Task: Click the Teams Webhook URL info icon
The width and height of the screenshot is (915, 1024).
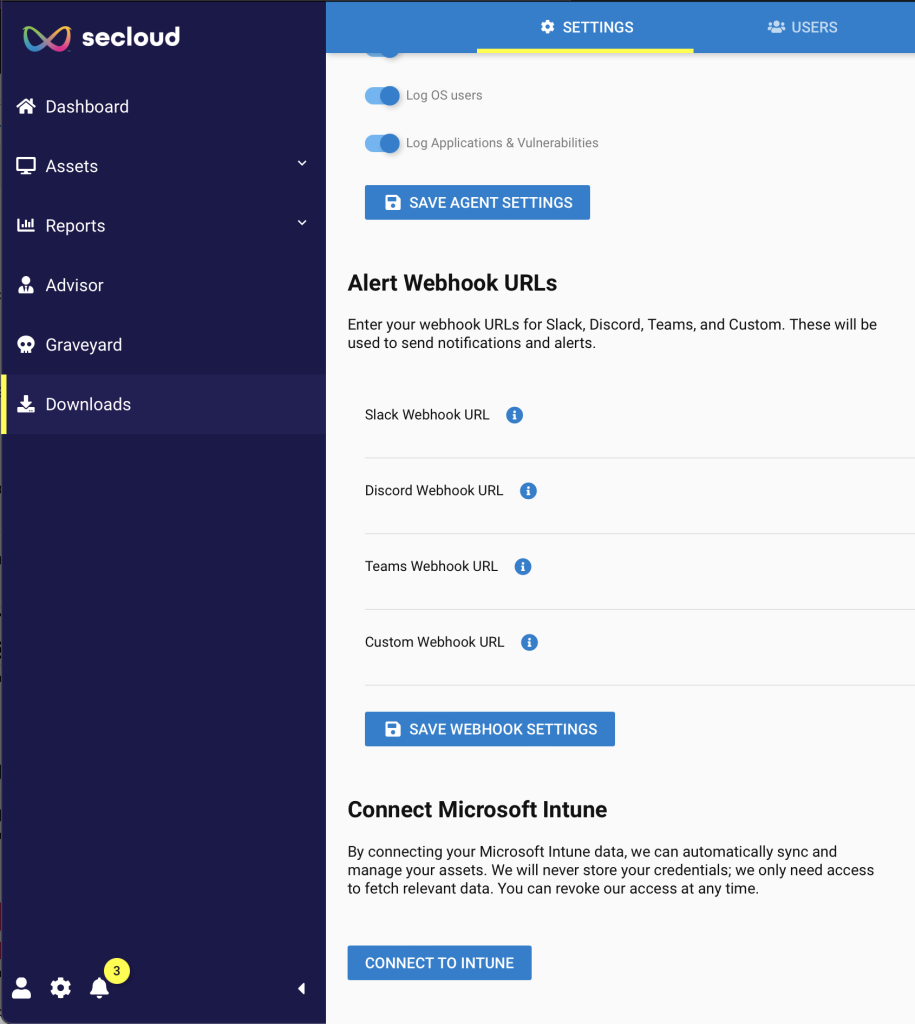Action: click(523, 566)
